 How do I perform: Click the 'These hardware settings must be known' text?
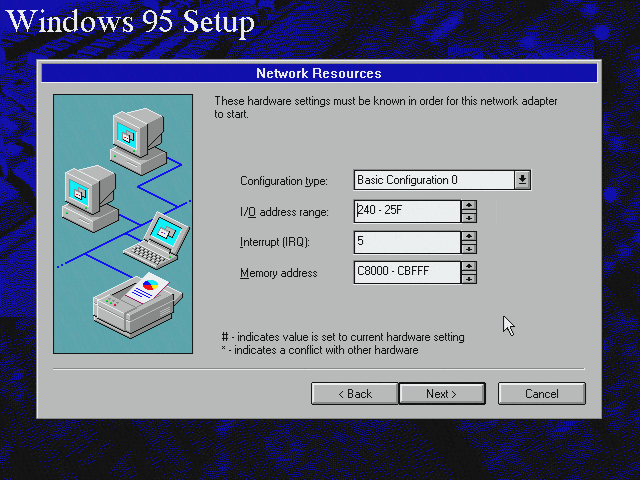[x=386, y=107]
